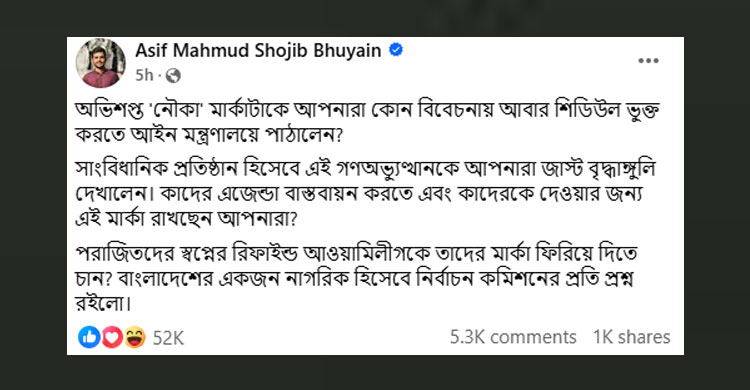Click the line ending with পাঠালেন?
The width and height of the screenshot is (750, 390).
pos(210,135)
